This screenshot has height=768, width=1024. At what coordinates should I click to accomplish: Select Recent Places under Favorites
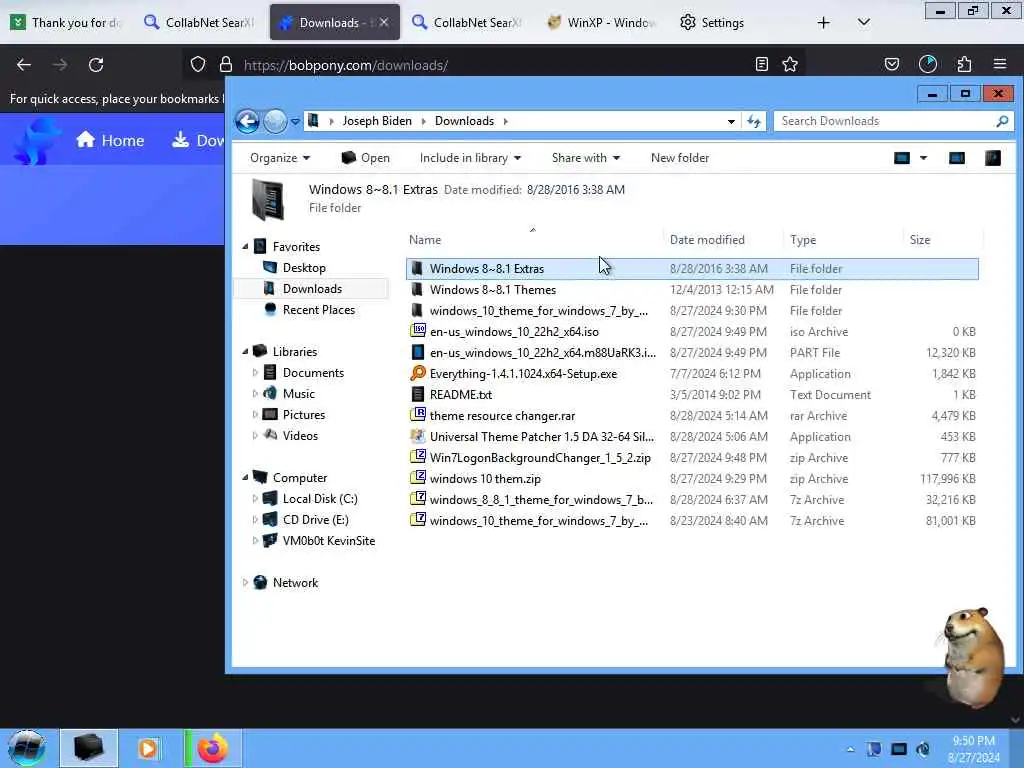319,310
